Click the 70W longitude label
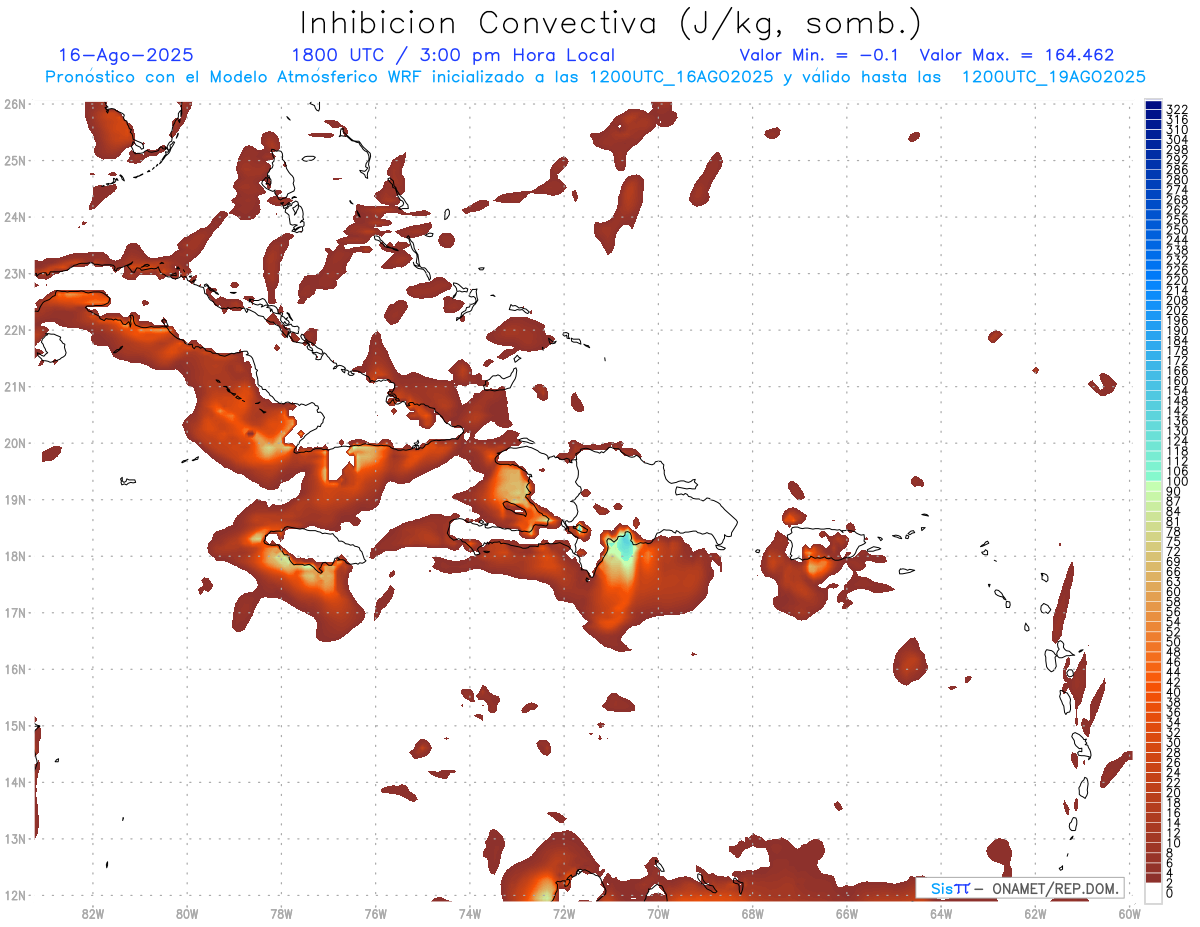Screen dimensions: 1200x927 click(658, 913)
